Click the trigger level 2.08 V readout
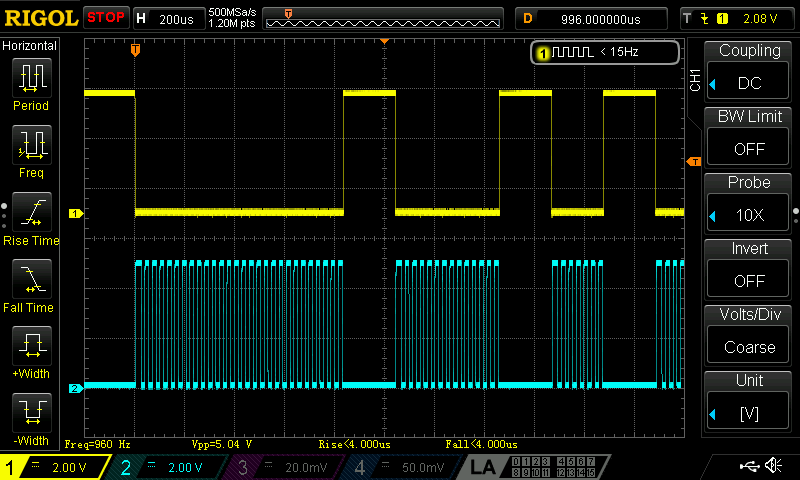The image size is (800, 480). tap(760, 19)
